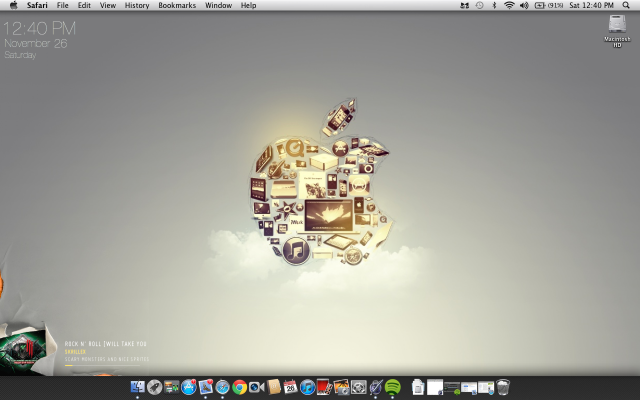Open the Wi-Fi status menu
640x400 pixels.
(x=509, y=5)
